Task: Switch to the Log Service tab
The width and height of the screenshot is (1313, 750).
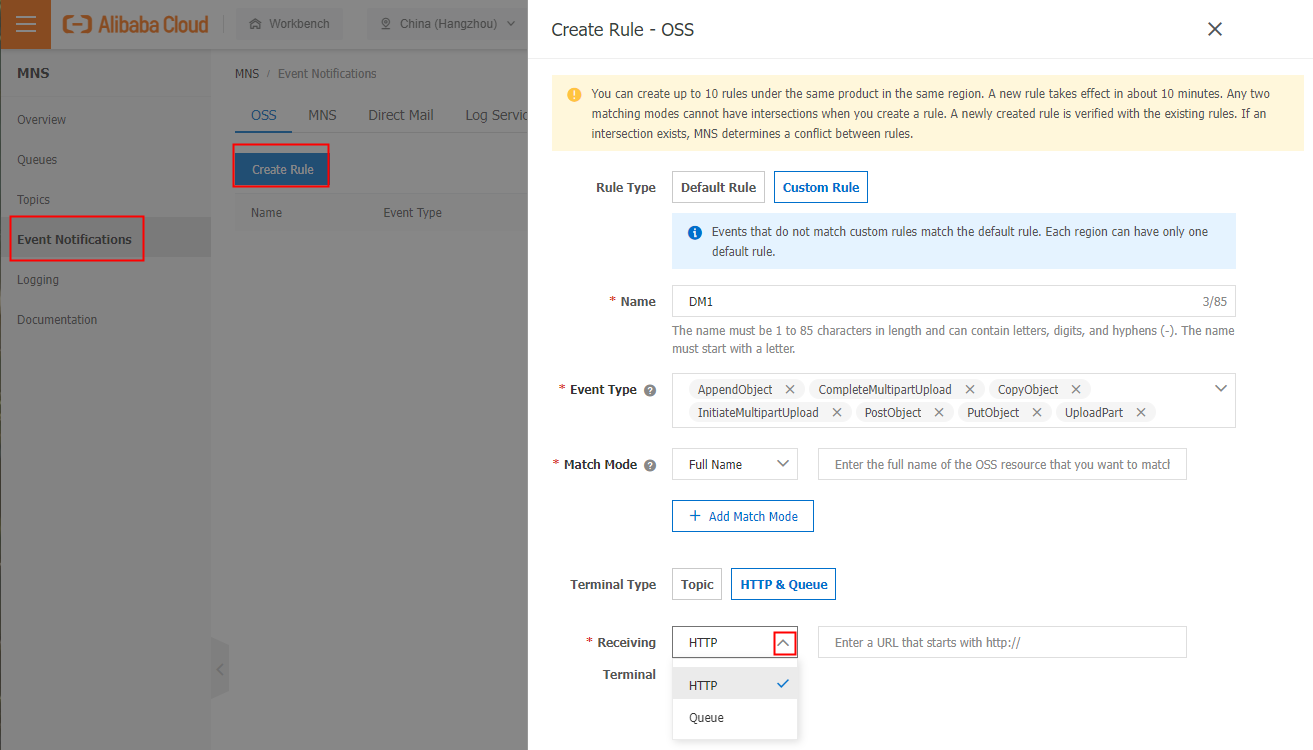Action: point(497,115)
